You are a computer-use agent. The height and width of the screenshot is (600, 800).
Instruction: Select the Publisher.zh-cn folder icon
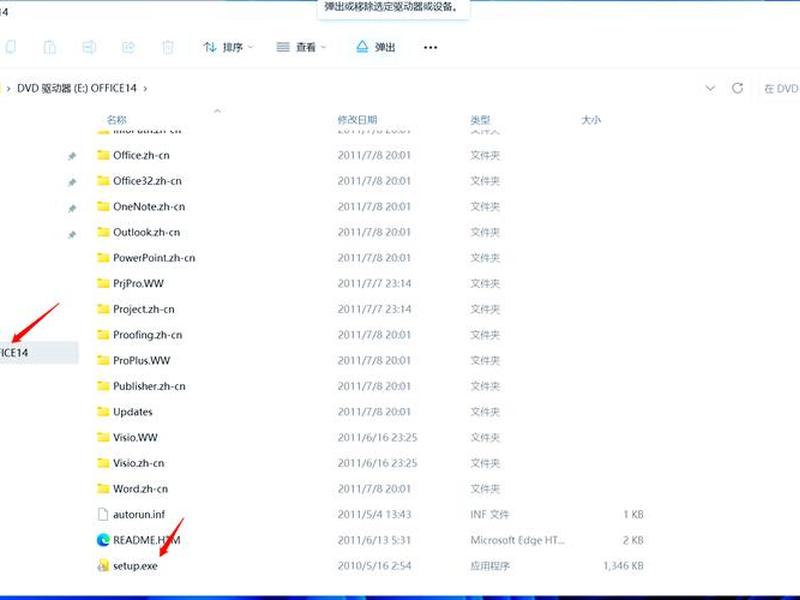(103, 386)
